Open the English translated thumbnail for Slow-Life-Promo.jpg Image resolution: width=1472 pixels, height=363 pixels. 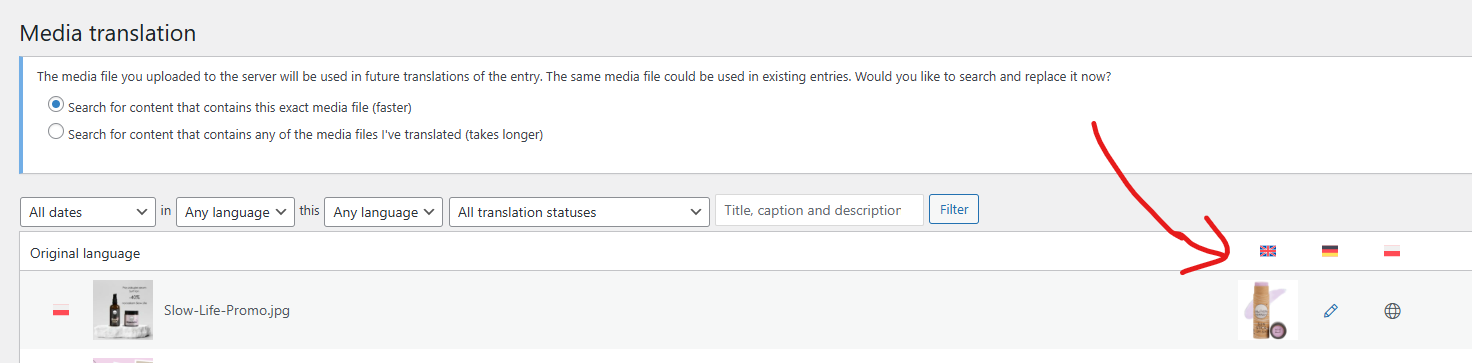coord(1268,310)
